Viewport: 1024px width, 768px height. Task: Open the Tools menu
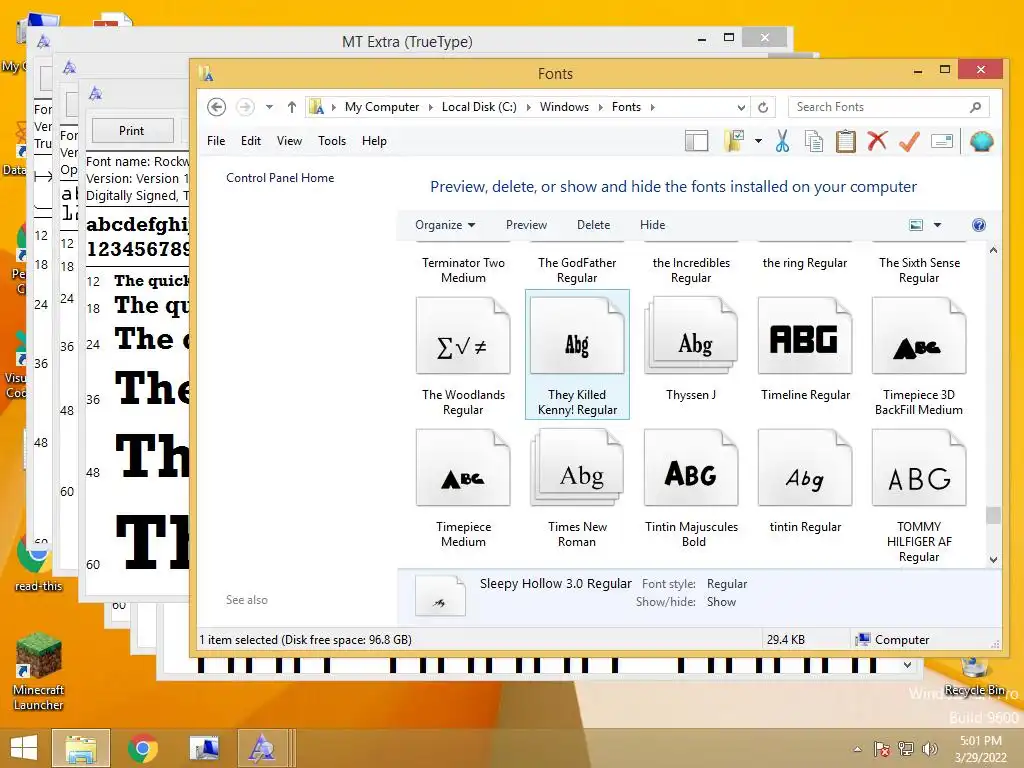[x=332, y=141]
